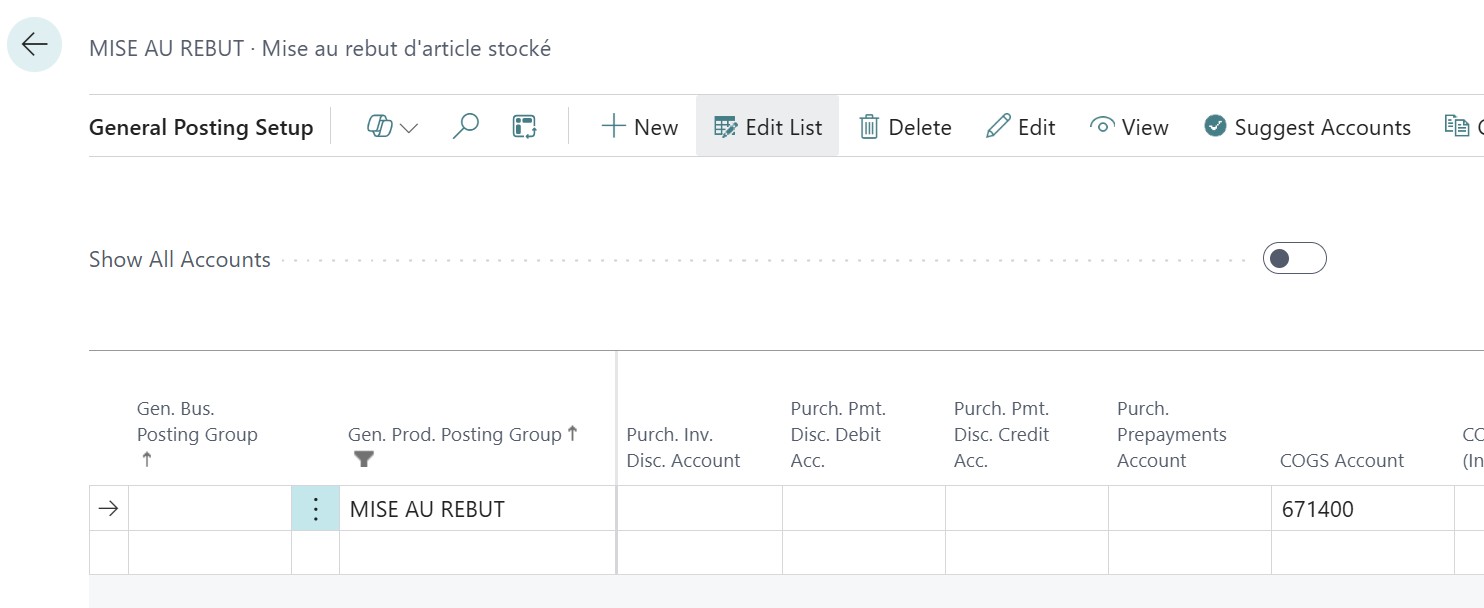Image resolution: width=1484 pixels, height=608 pixels.
Task: Click the Edit pencil icon
Action: click(997, 126)
